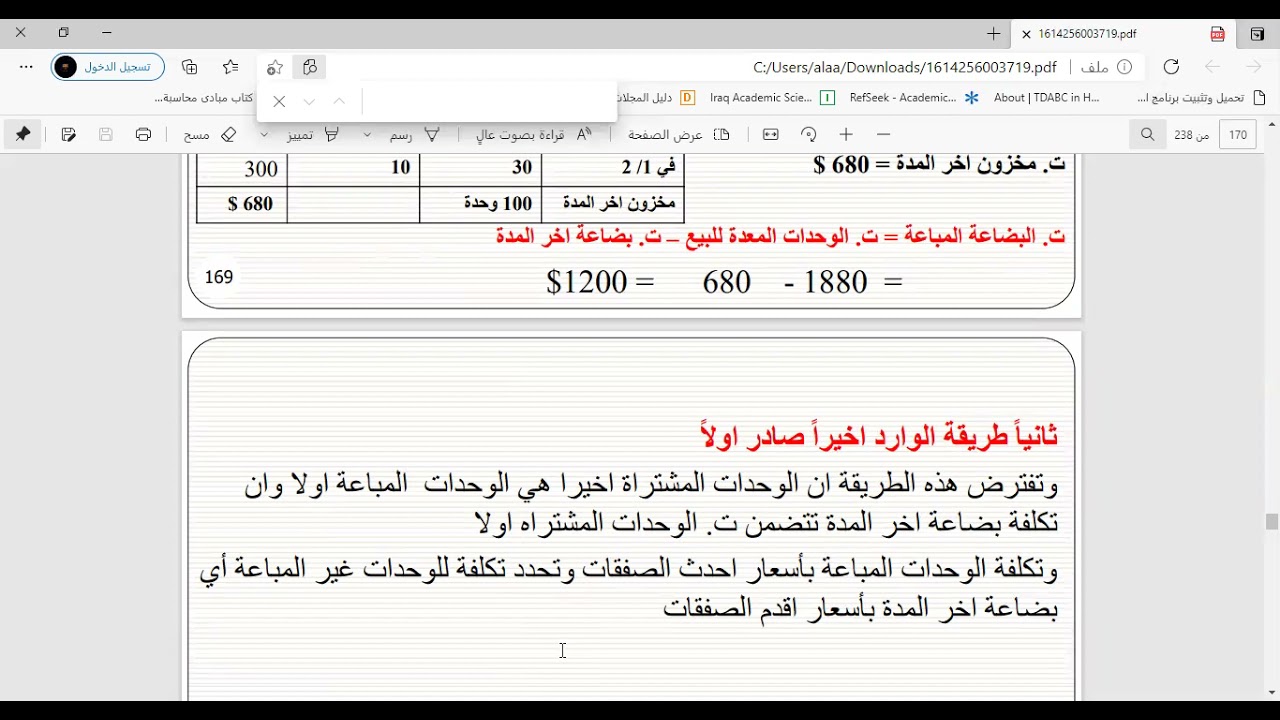Open the تحميل وتثبيت برنامج bookmark

click(1202, 98)
